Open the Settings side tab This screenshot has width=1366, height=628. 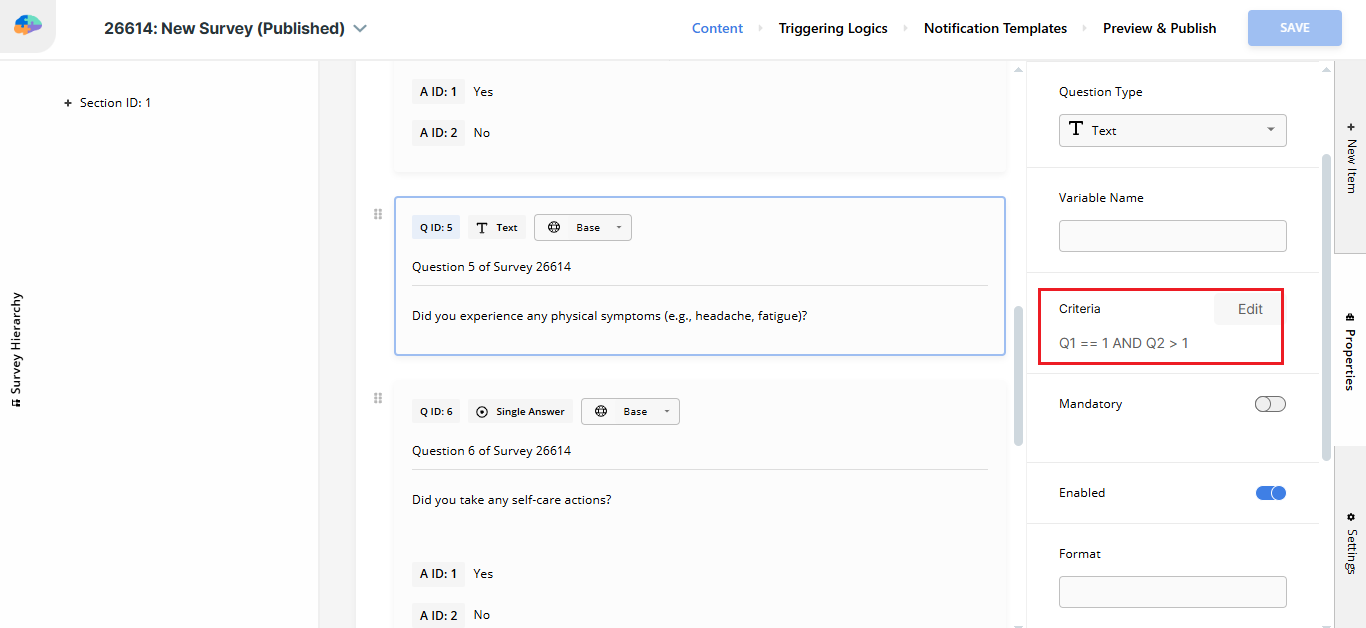point(1351,542)
